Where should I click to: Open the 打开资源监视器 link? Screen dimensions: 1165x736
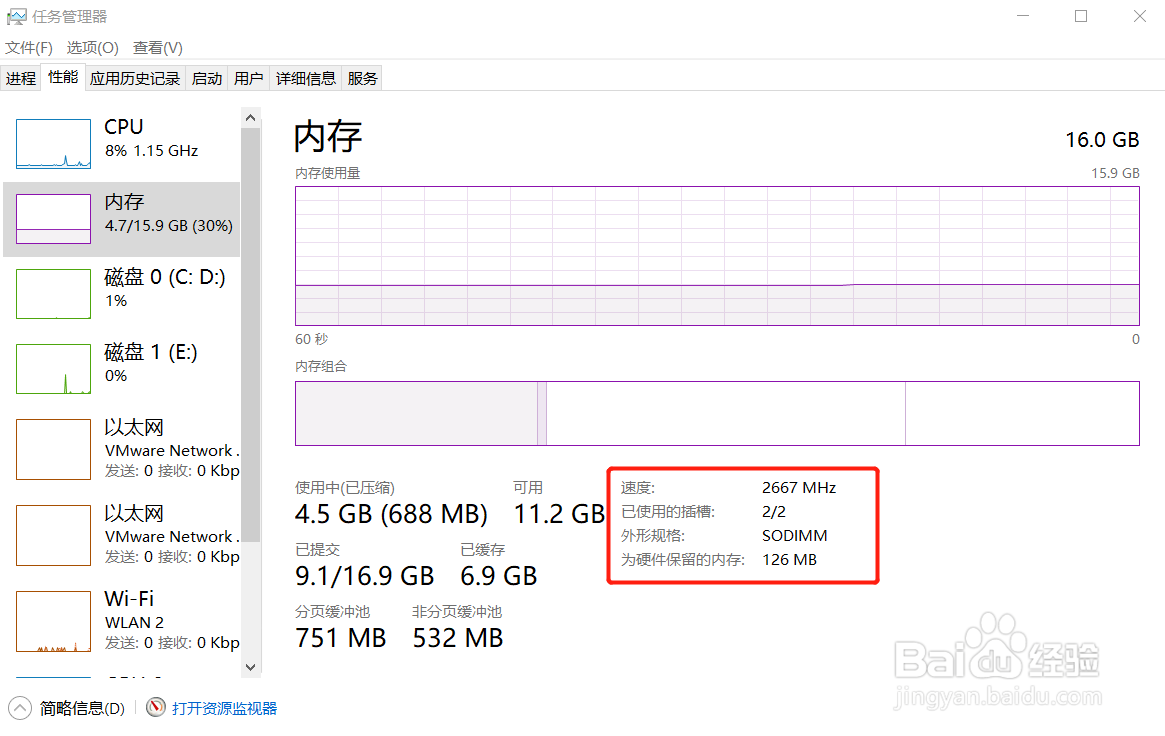click(224, 708)
